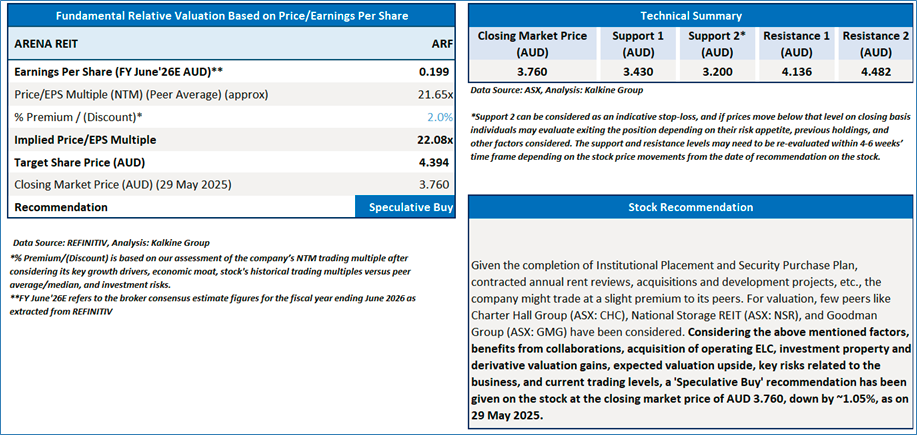917x435 pixels.
Task: Click the Closing Market Price column header
Action: tap(532, 44)
